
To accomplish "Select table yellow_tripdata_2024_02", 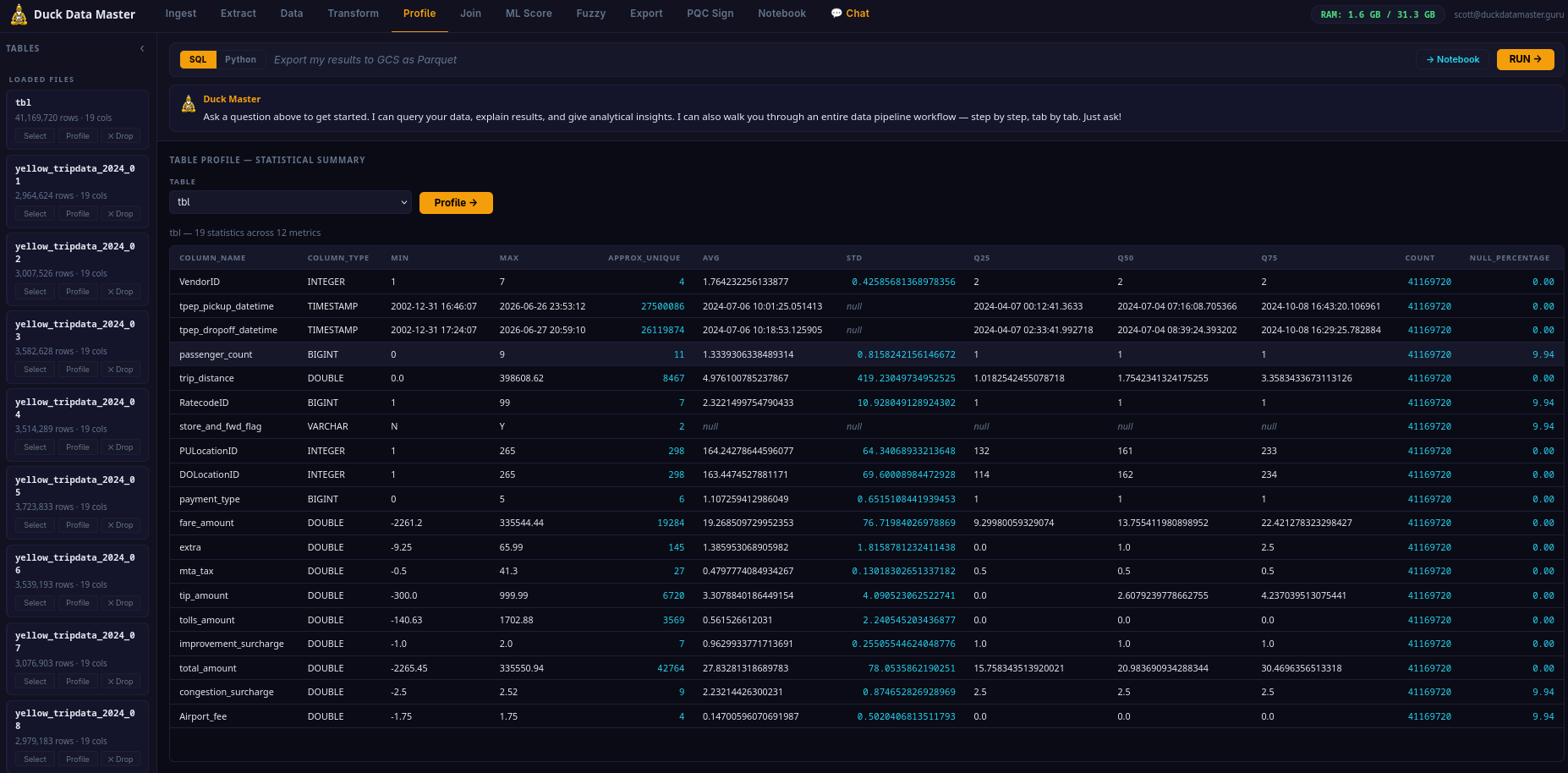I will pyautogui.click(x=36, y=292).
